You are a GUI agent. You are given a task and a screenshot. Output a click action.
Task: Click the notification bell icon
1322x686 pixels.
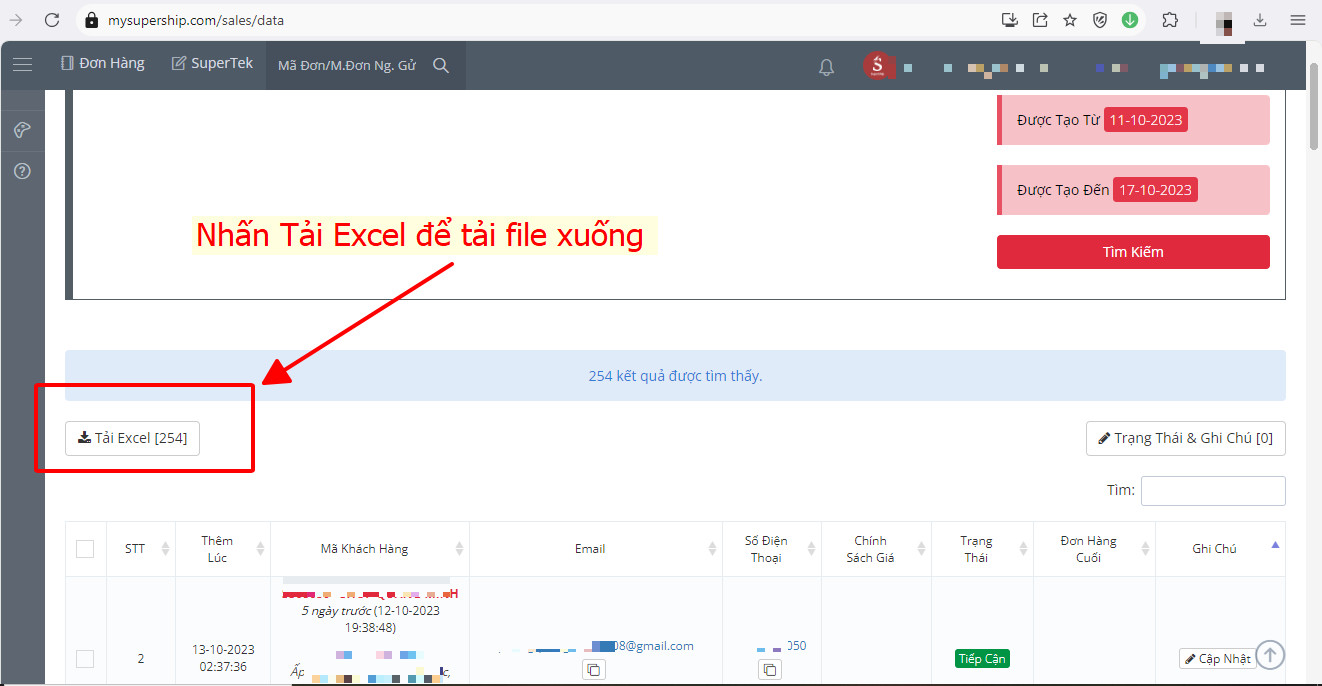pyautogui.click(x=826, y=67)
